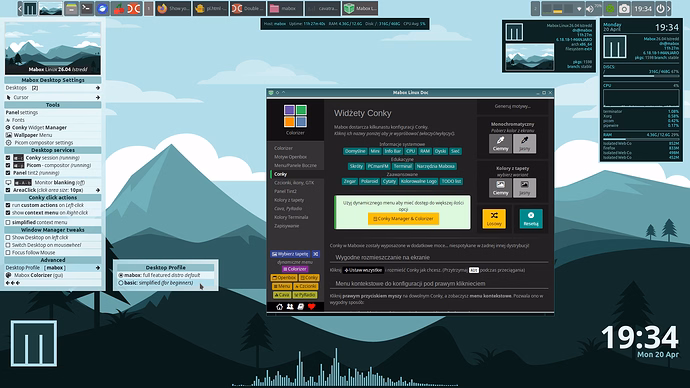Select the mabox full featured profile radio

pyautogui.click(x=121, y=275)
